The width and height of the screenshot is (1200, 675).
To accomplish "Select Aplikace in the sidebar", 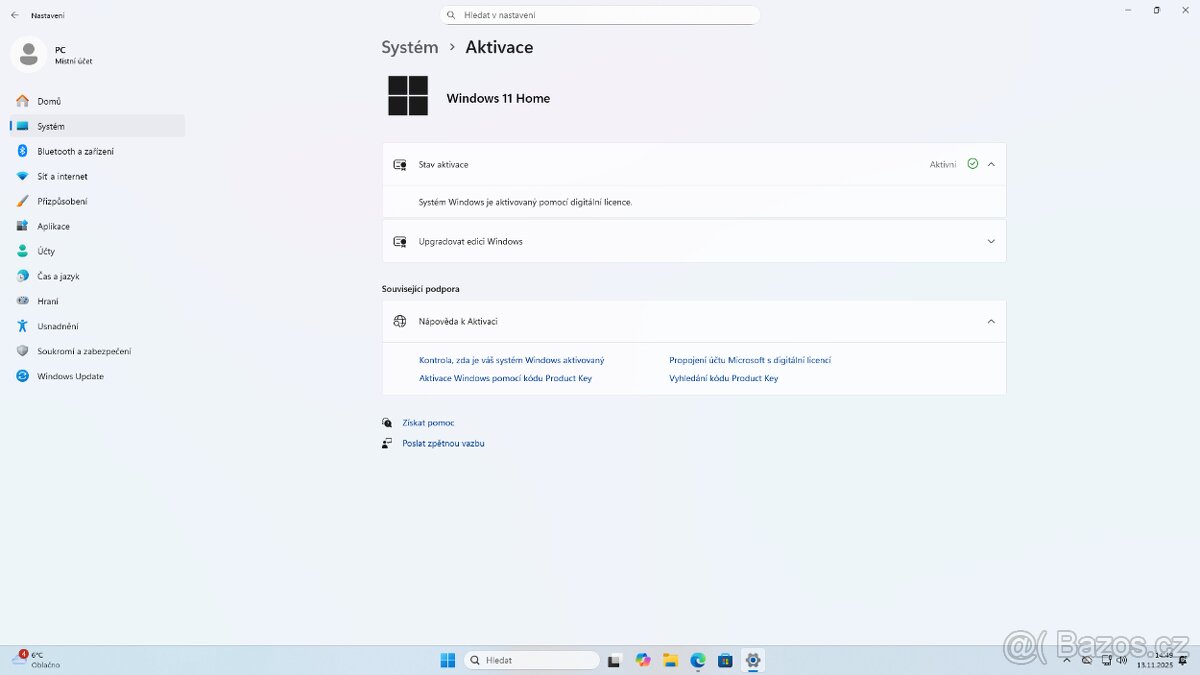I will (53, 226).
